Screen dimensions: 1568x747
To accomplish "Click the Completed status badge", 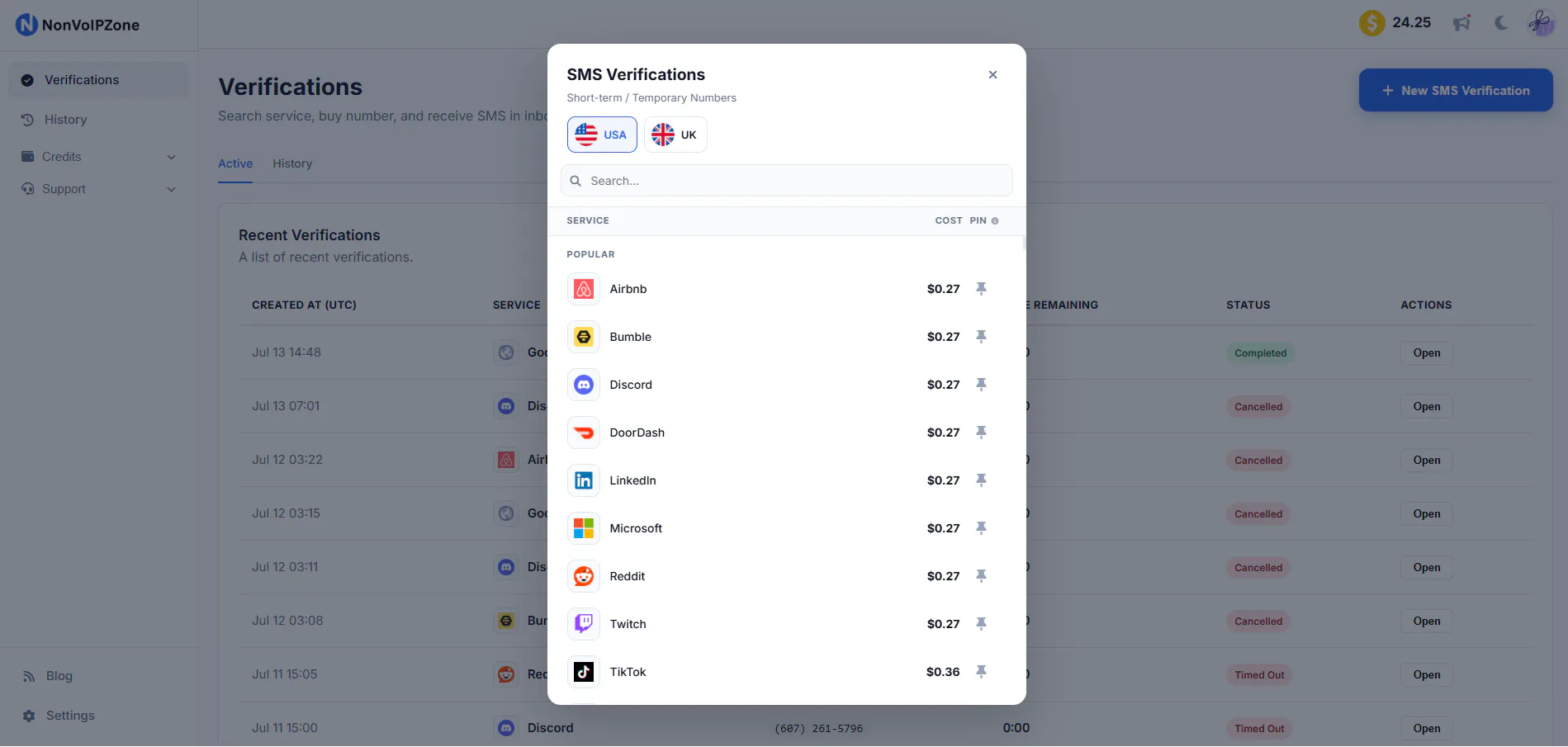I will [1260, 353].
